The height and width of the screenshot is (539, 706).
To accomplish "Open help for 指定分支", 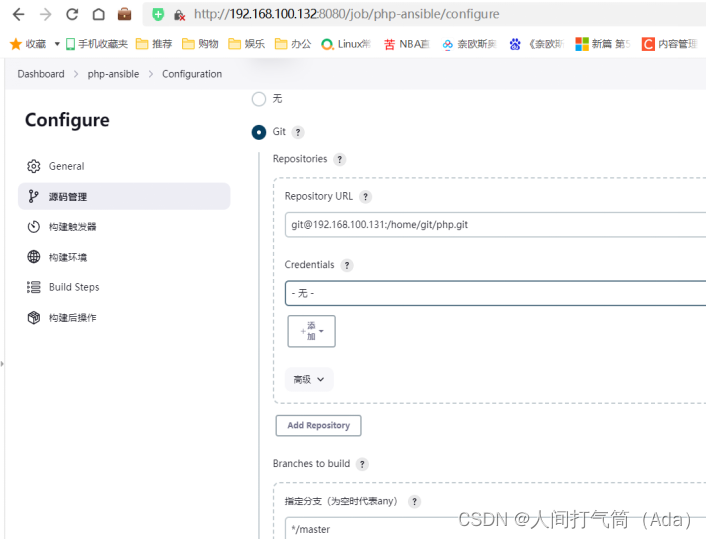I will [x=414, y=501].
